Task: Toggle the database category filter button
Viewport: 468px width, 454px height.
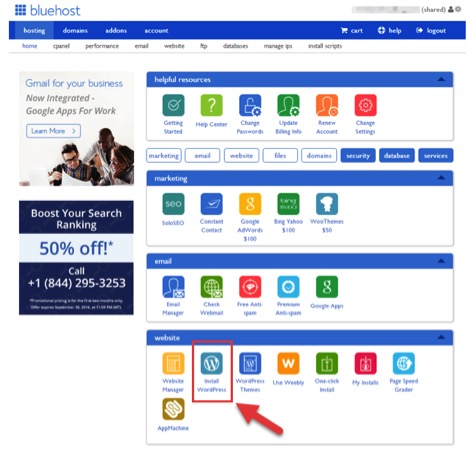Action: (x=397, y=156)
